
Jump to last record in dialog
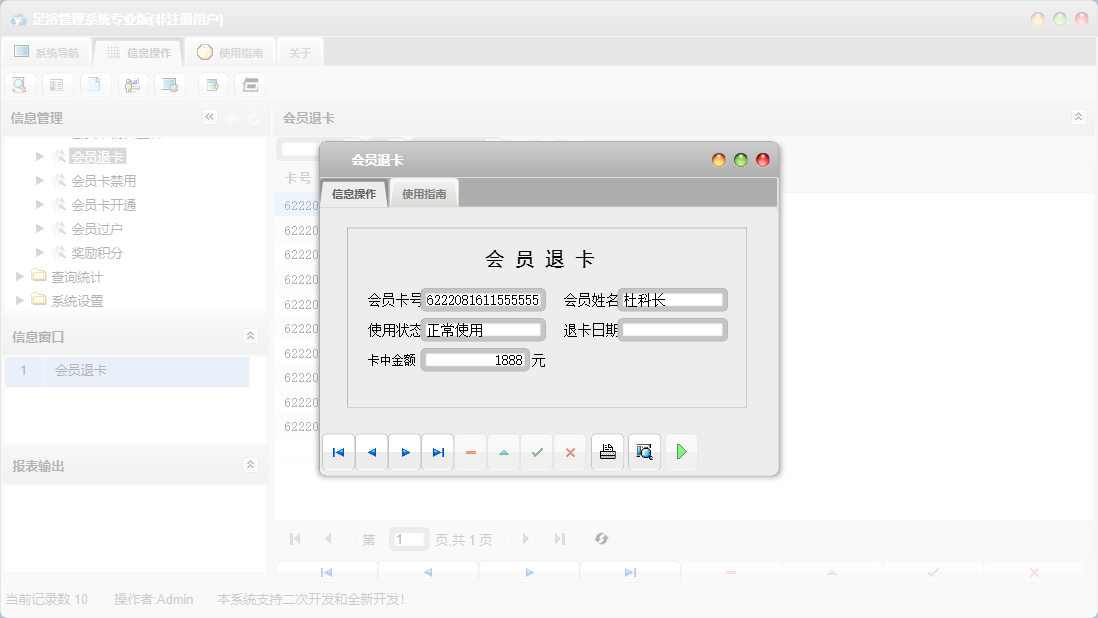pyautogui.click(x=438, y=451)
